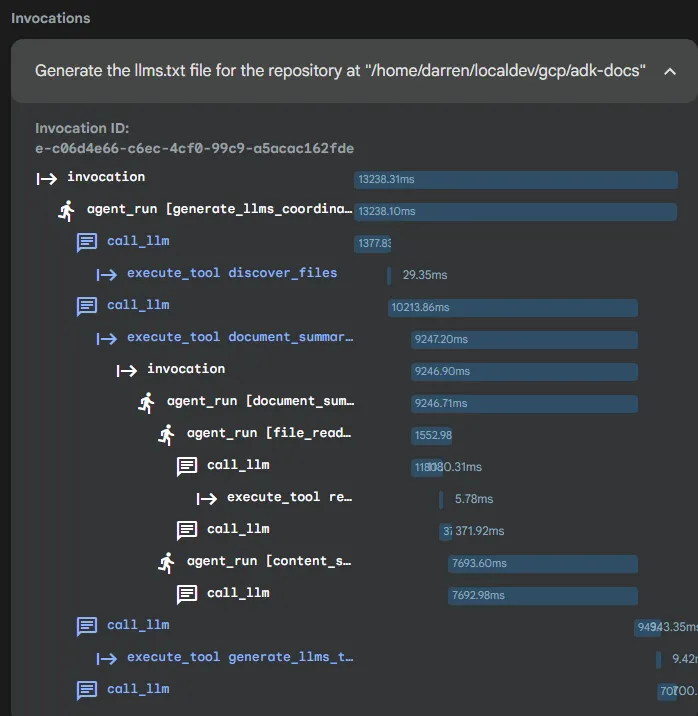
Task: Click the arrow icon before the top-level invocation
Action: pos(47,178)
